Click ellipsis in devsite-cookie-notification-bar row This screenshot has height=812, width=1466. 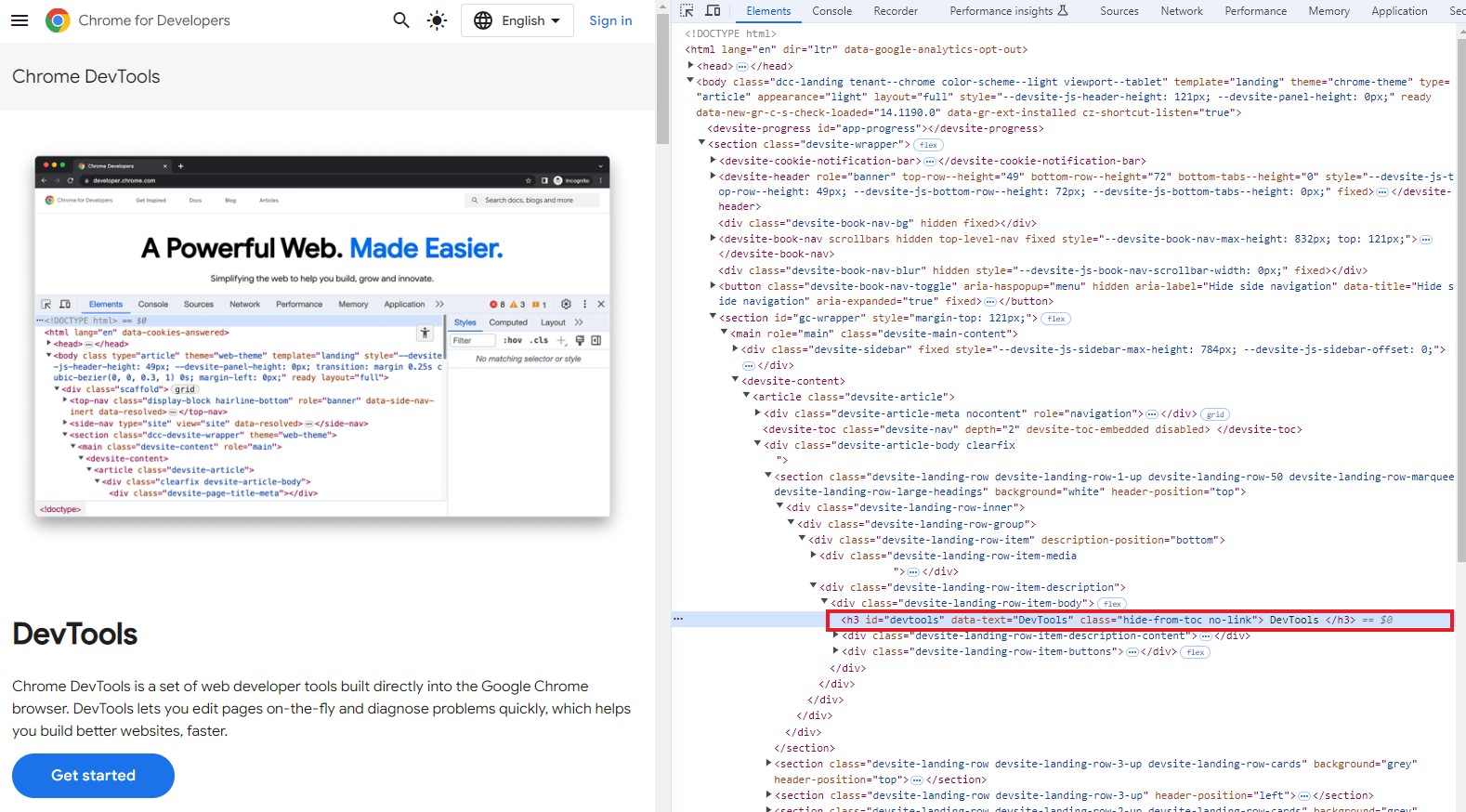coord(930,162)
